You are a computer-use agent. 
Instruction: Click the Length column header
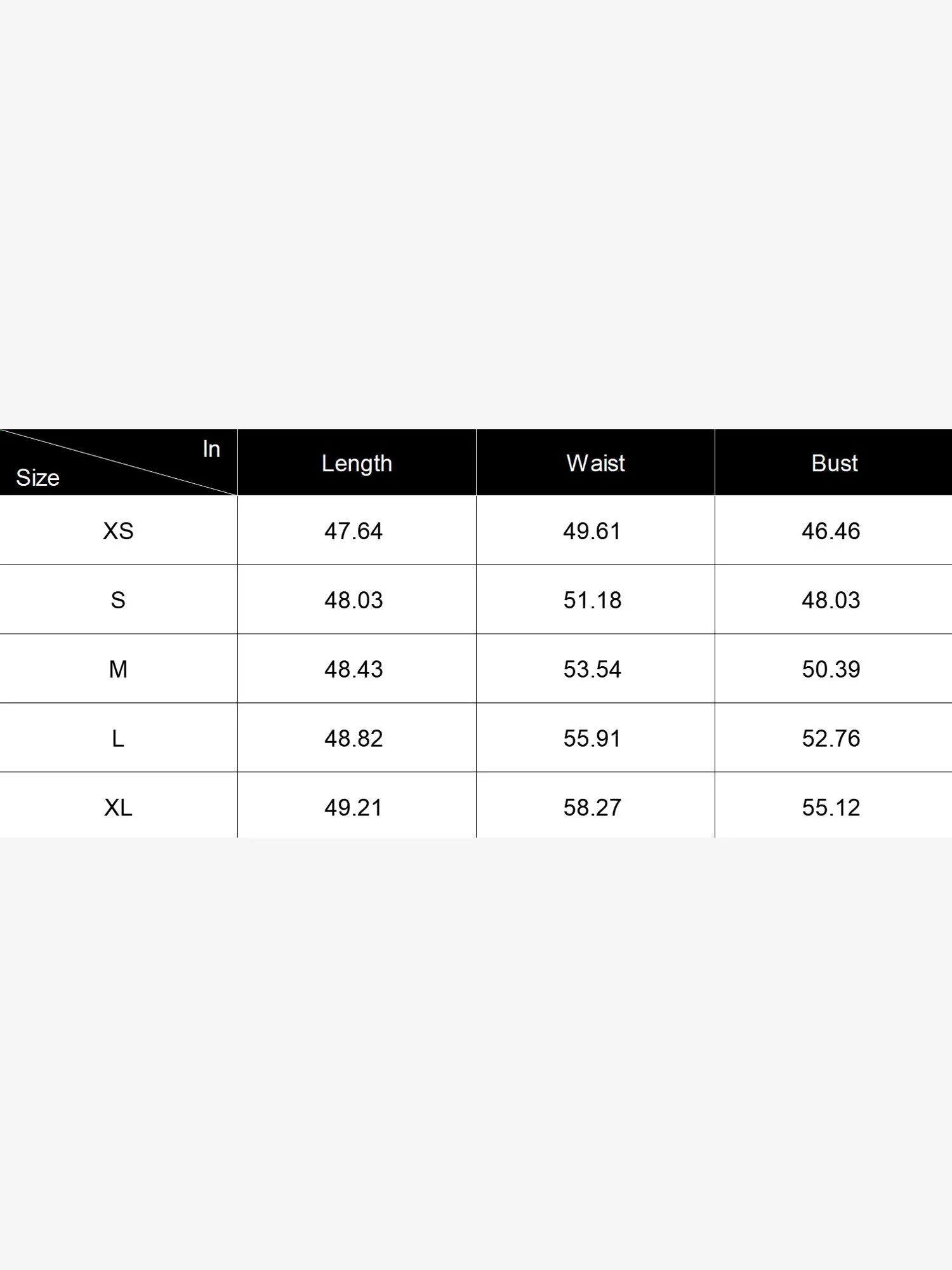(x=357, y=464)
